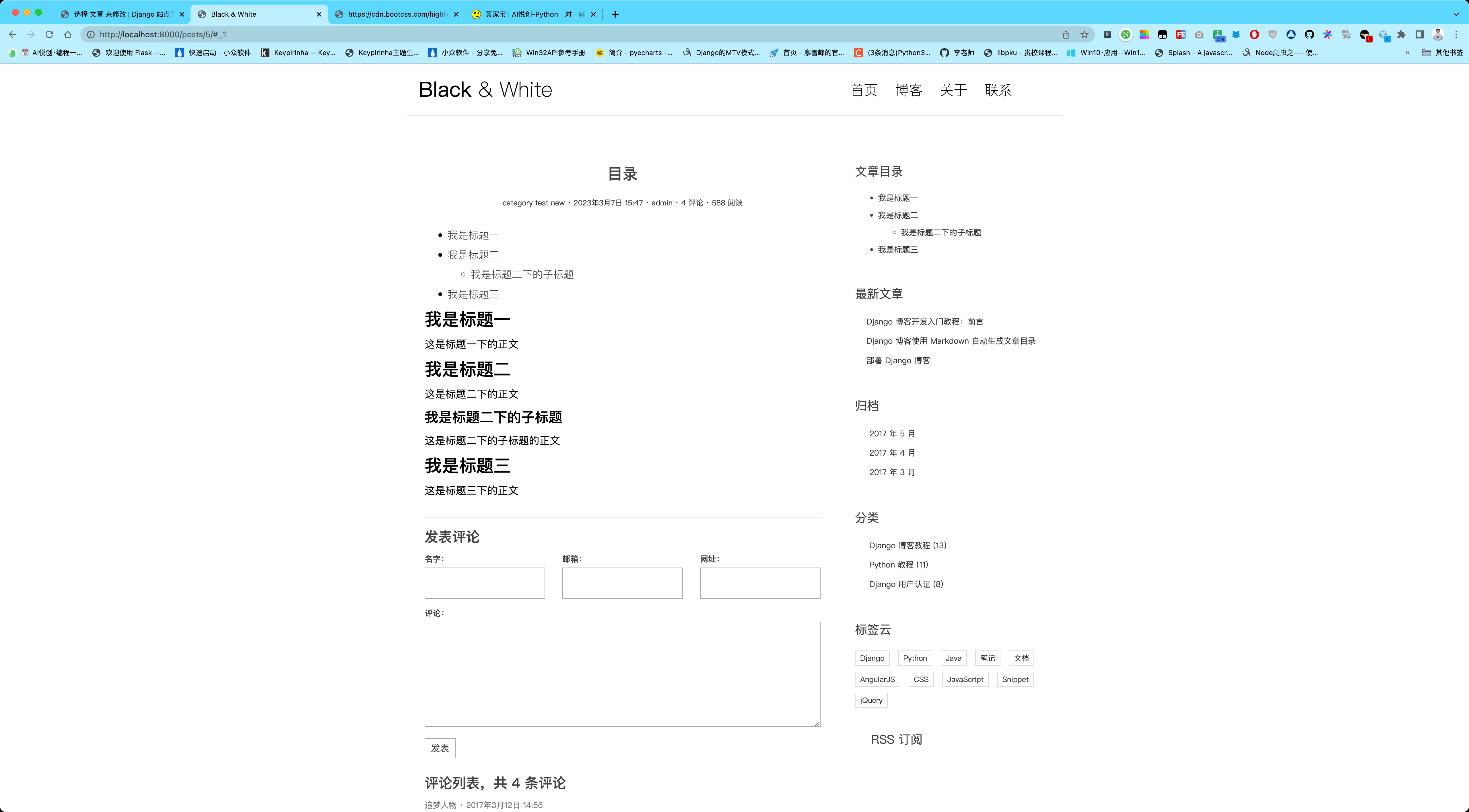Expand the tab search chevron

click(1456, 14)
